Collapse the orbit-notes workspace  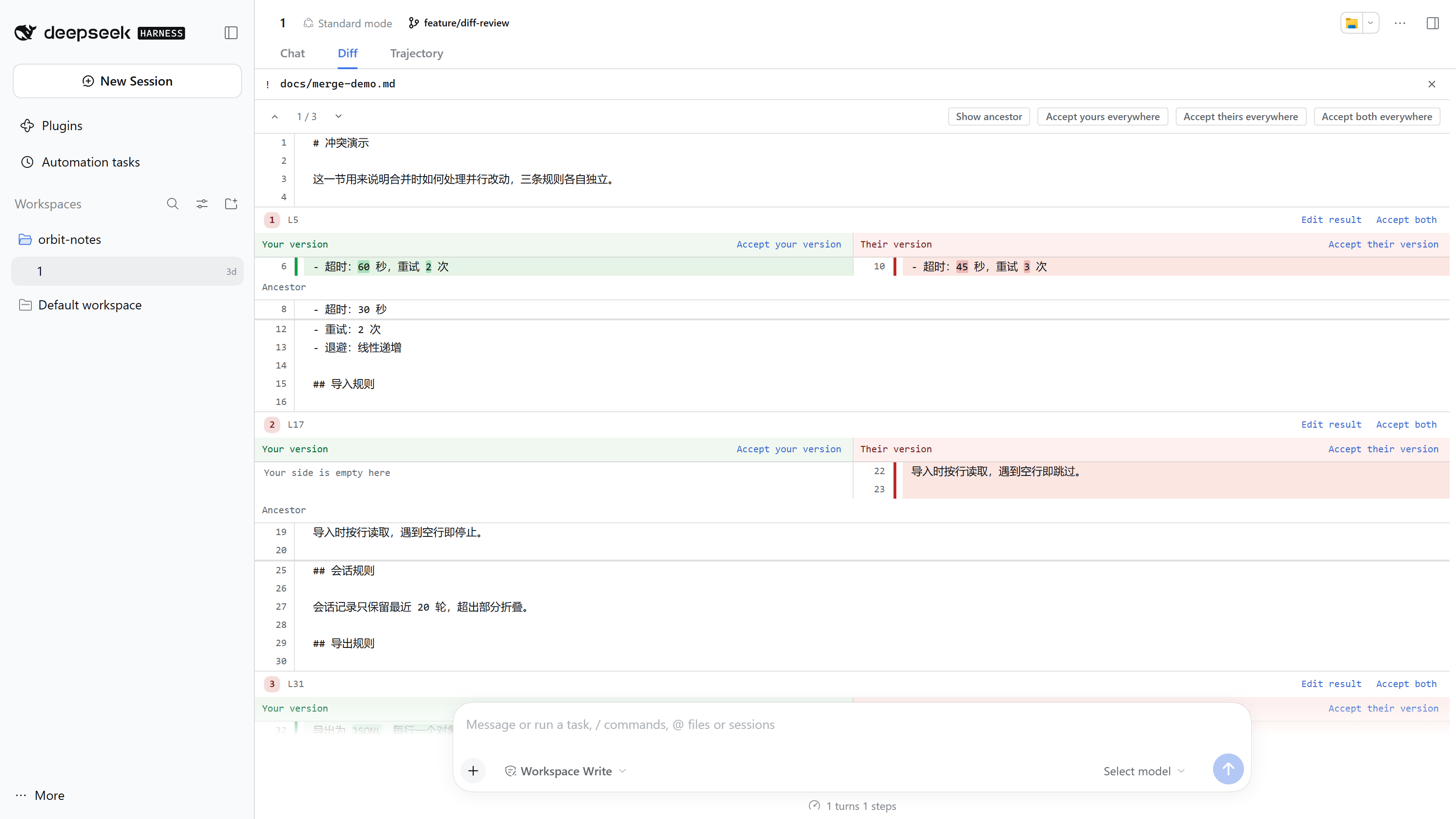point(128,240)
